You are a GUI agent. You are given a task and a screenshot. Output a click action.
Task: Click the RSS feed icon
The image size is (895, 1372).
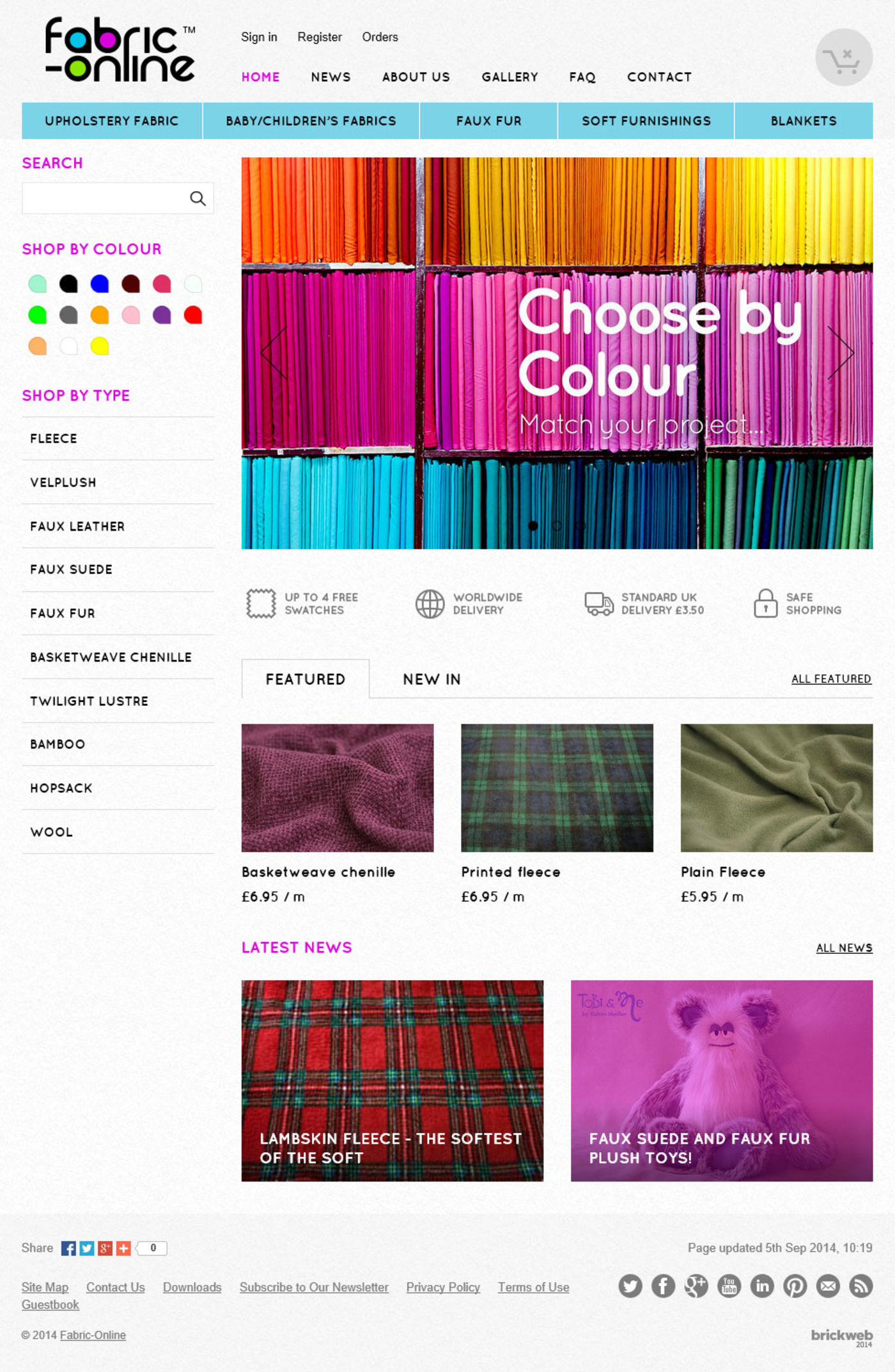[860, 1286]
